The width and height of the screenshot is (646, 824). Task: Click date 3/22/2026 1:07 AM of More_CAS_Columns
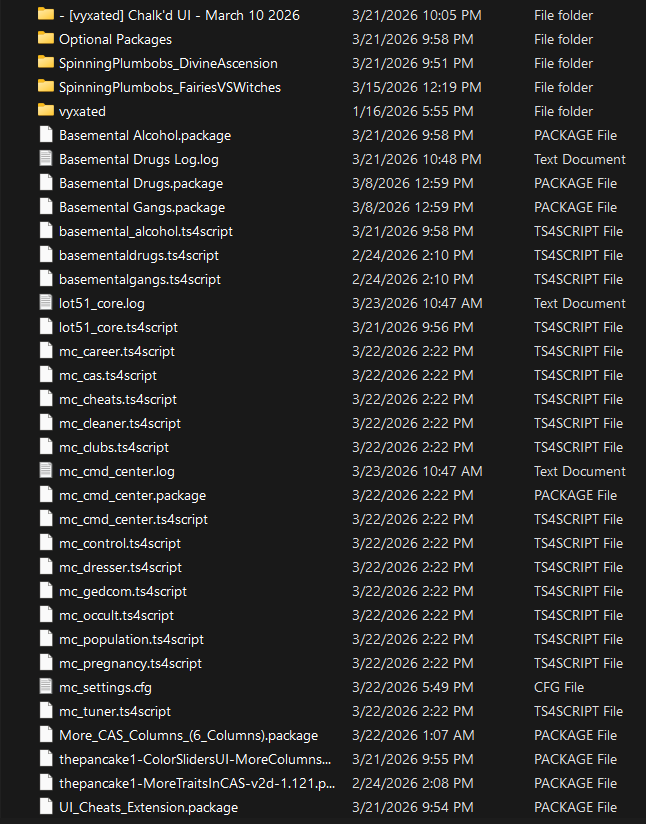413,735
